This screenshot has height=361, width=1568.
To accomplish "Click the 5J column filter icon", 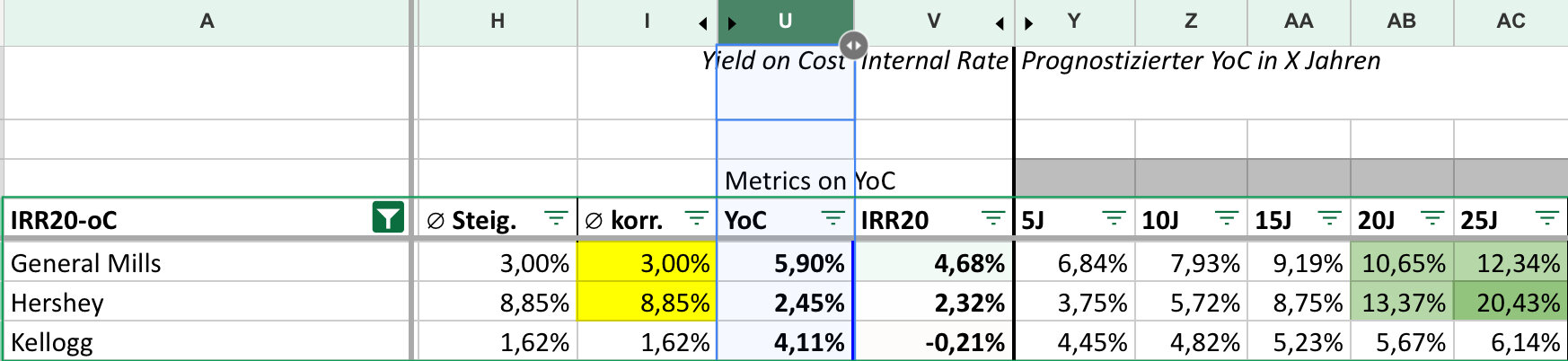I will 1114,218.
